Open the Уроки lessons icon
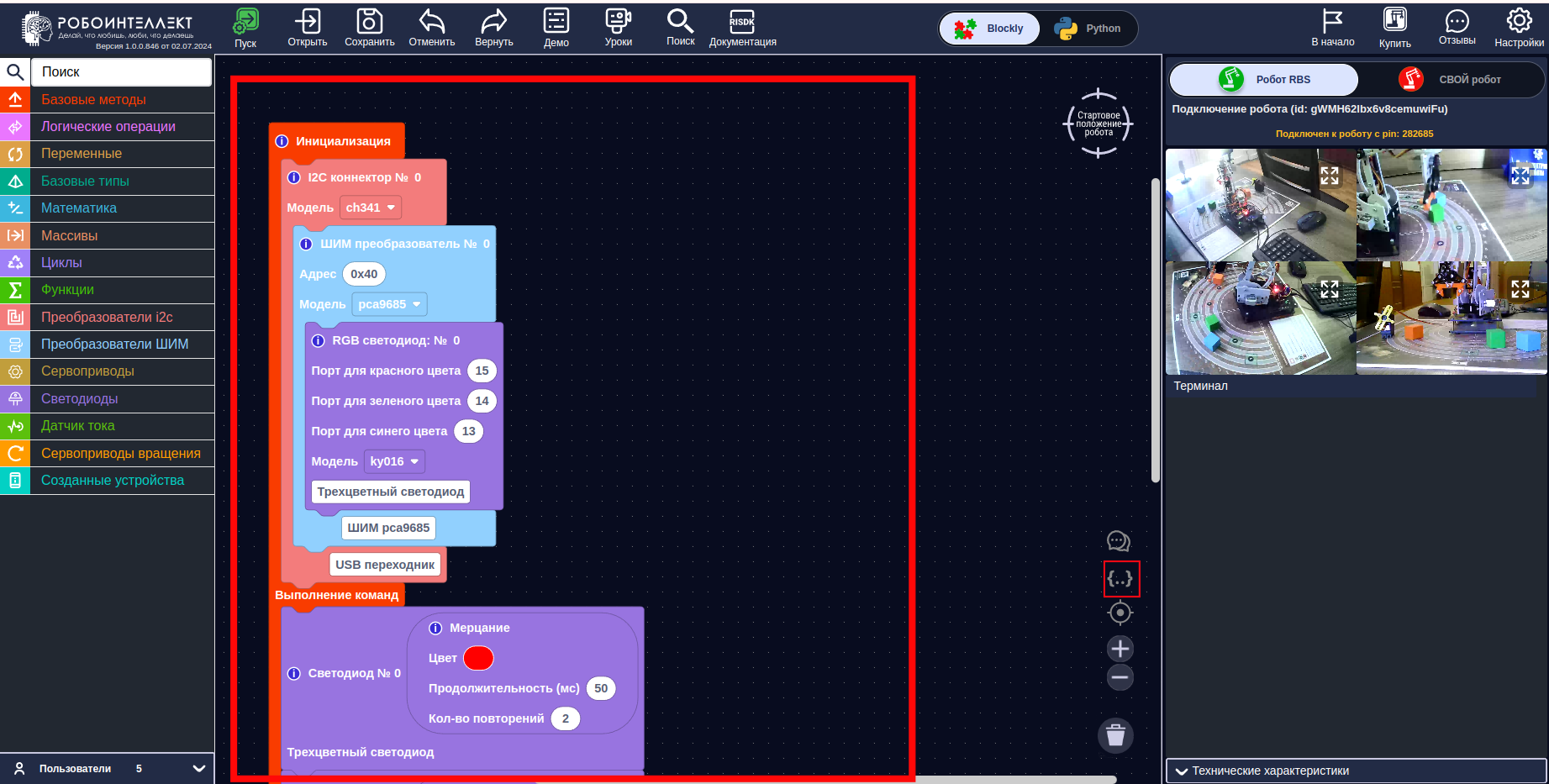Screen dimensions: 1549x784 point(619,21)
